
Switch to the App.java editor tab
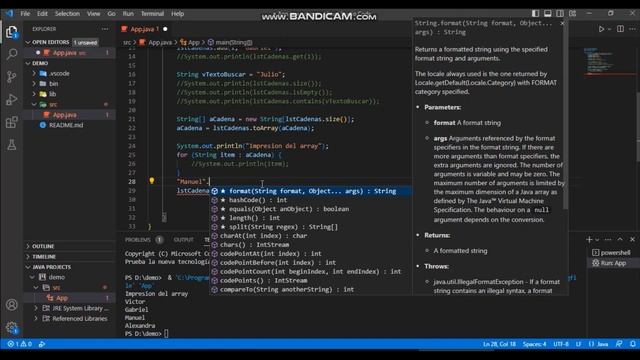pyautogui.click(x=144, y=29)
